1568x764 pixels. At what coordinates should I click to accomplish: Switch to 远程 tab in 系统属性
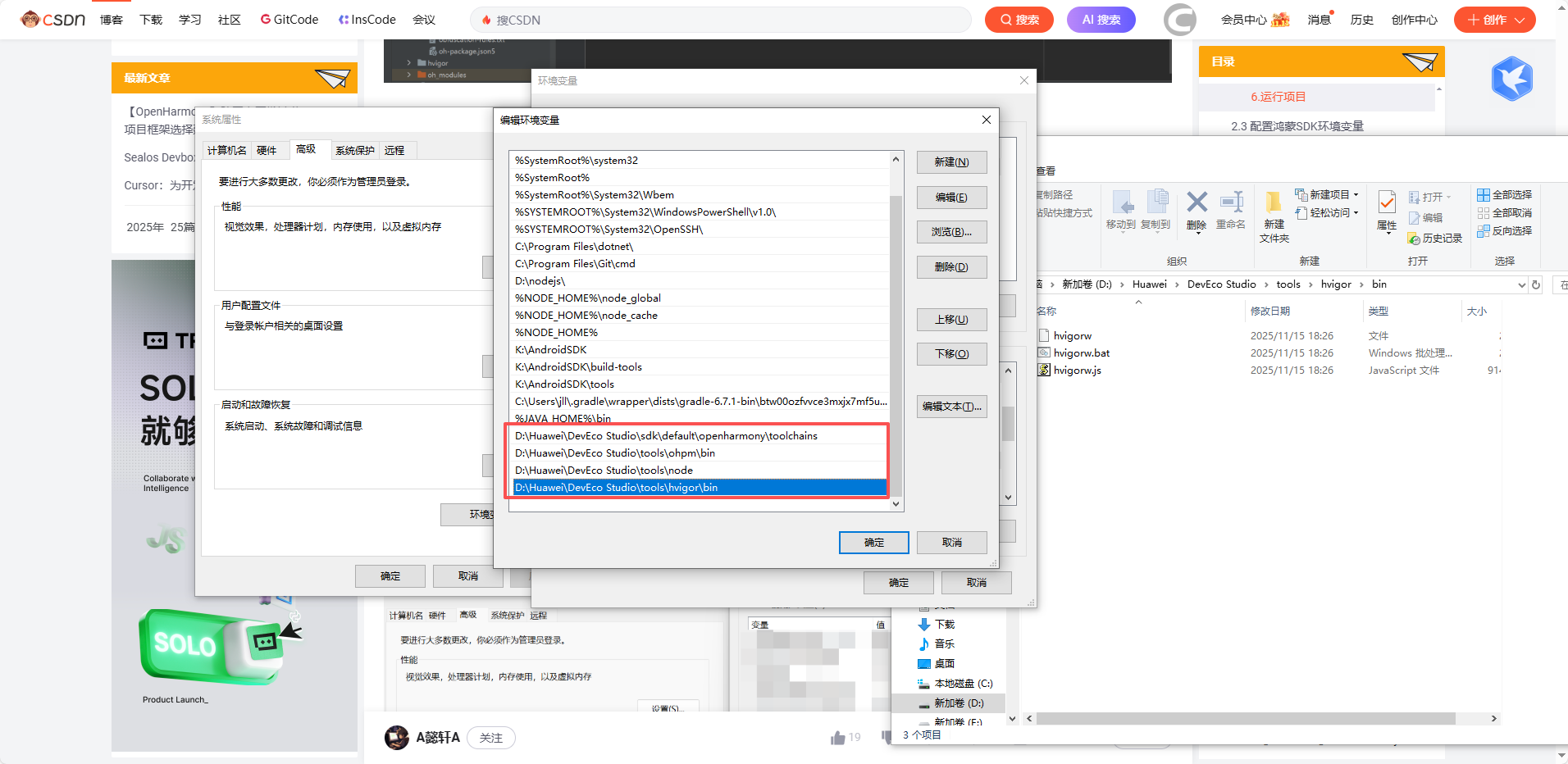click(395, 151)
